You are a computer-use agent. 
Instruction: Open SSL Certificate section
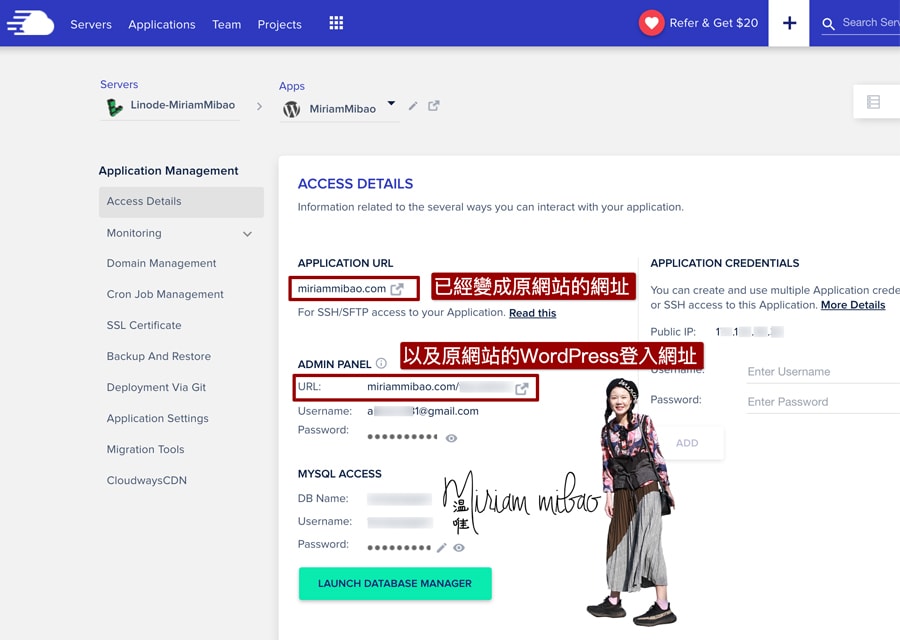[144, 325]
